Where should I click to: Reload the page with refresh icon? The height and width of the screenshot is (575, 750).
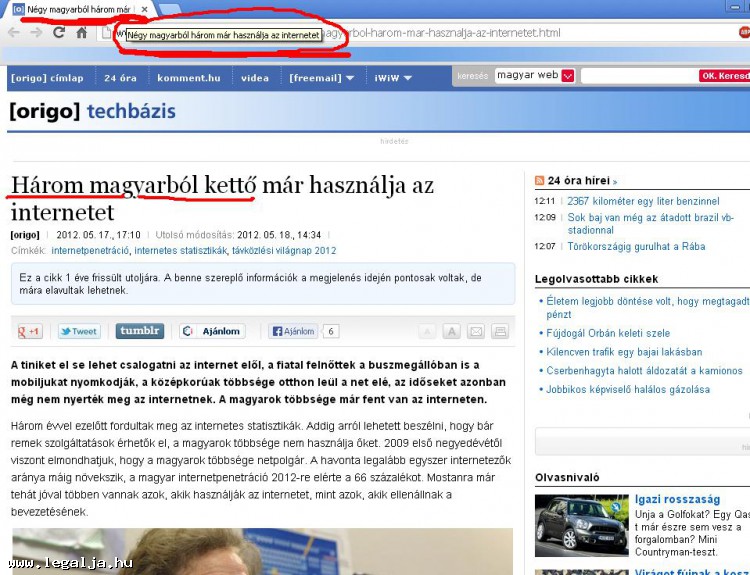tap(58, 33)
